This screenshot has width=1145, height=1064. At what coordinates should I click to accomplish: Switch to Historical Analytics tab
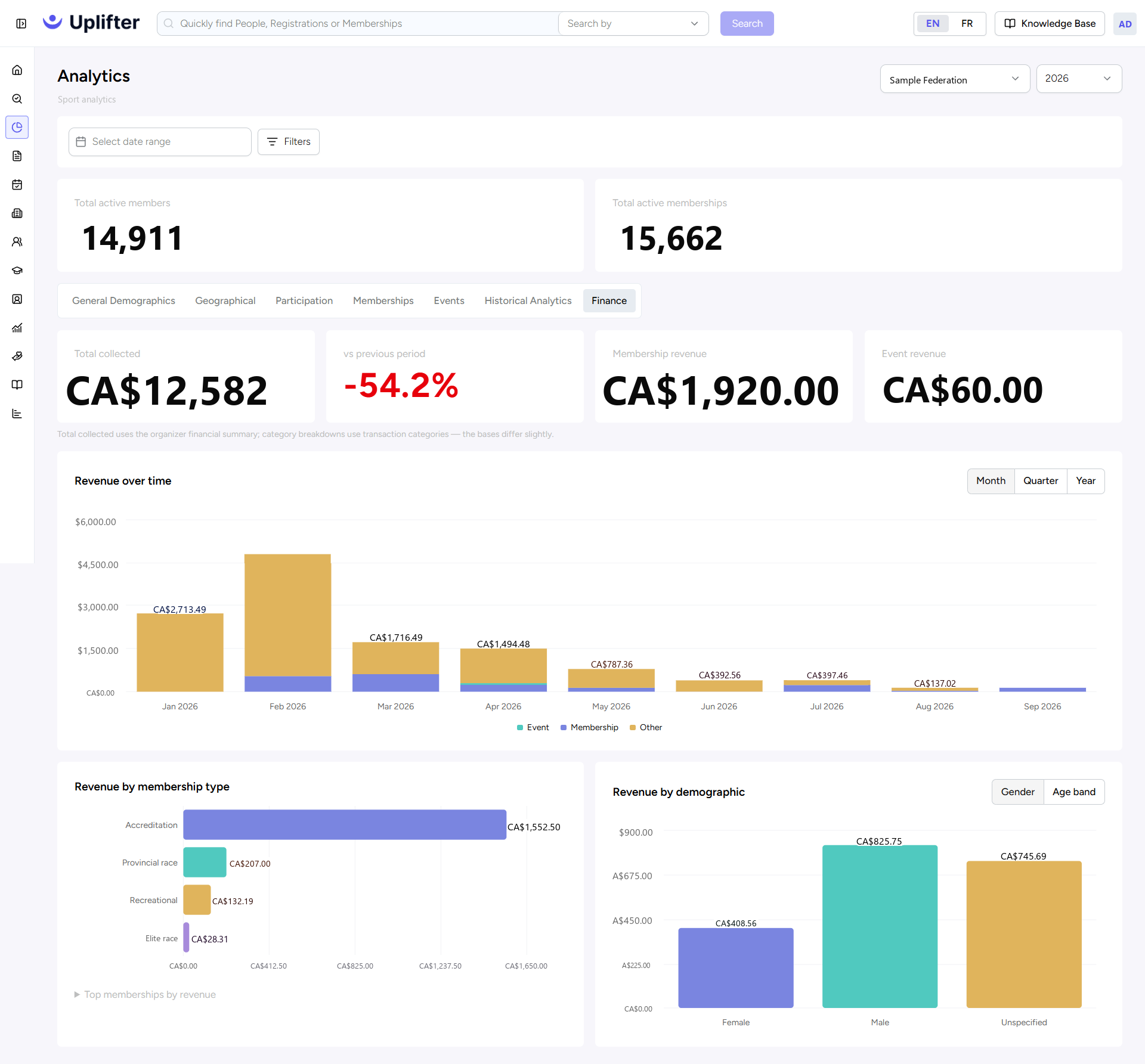pyautogui.click(x=528, y=301)
